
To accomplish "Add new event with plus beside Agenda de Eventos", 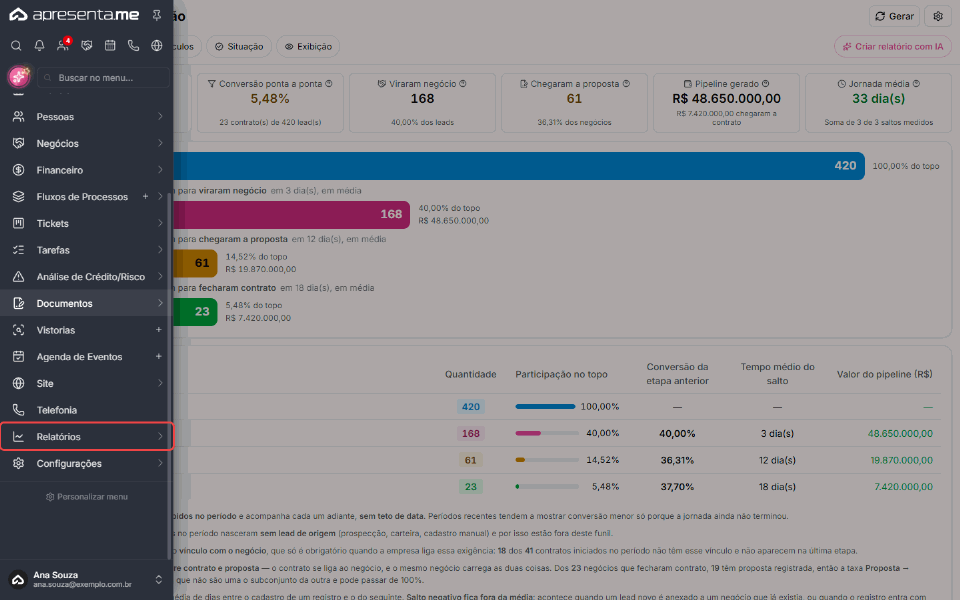I will click(x=159, y=356).
